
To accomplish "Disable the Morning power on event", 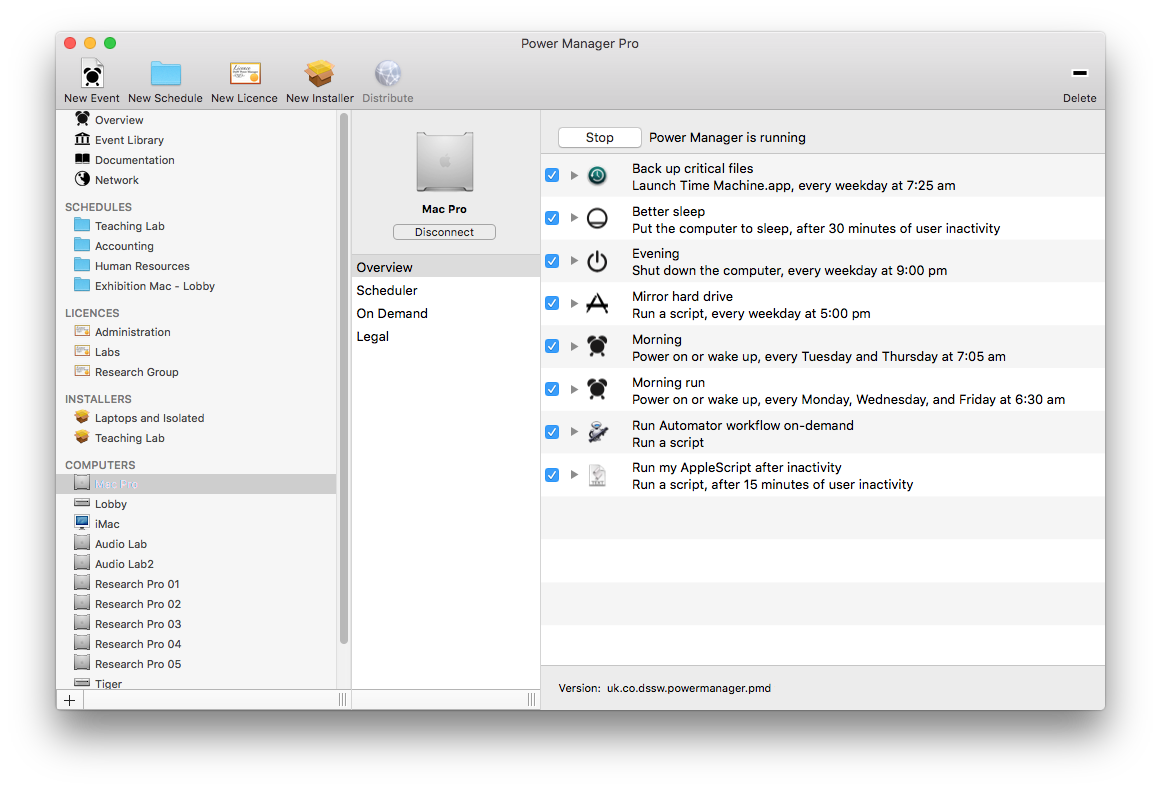I will point(552,346).
